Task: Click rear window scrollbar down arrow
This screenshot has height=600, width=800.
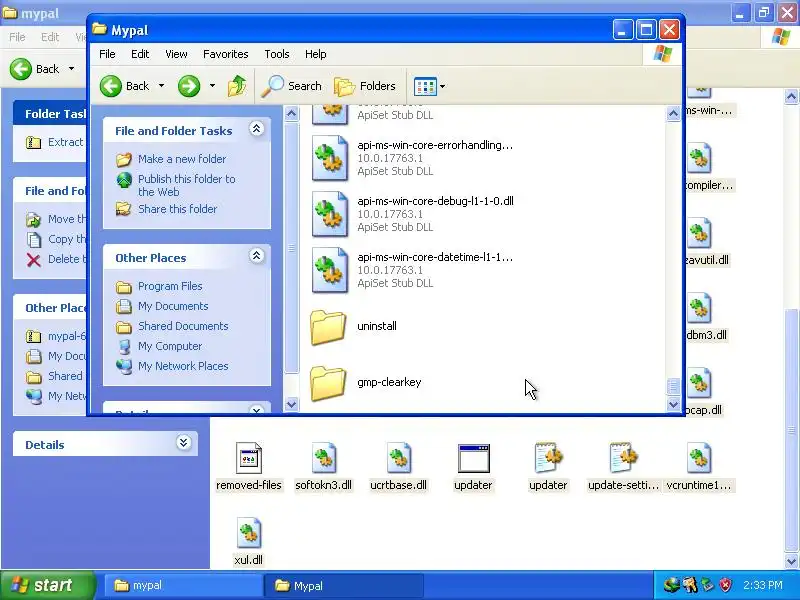Action: [791, 561]
